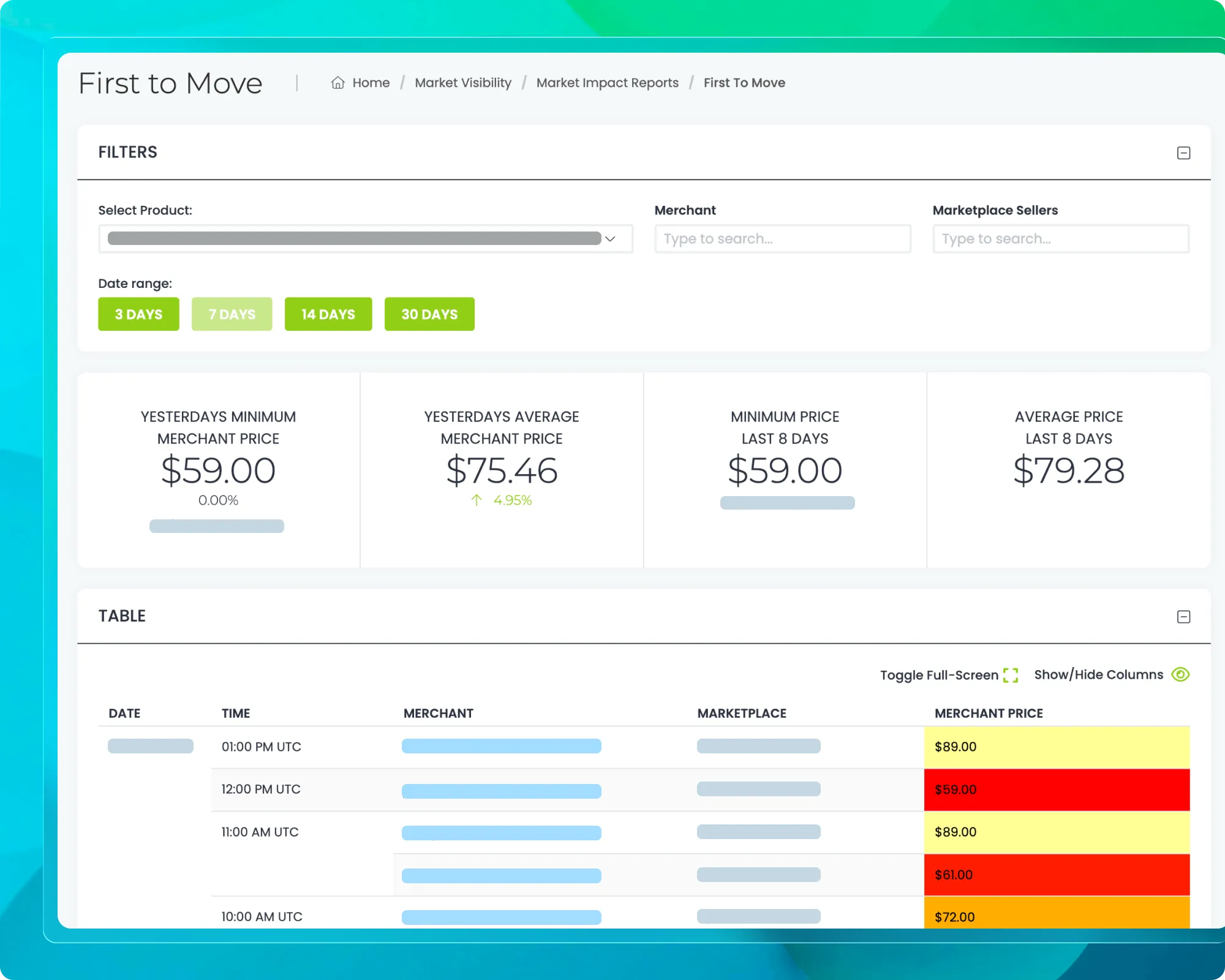The height and width of the screenshot is (980, 1225).
Task: Open Market Impact Reports from the breadcrumb
Action: click(x=607, y=83)
